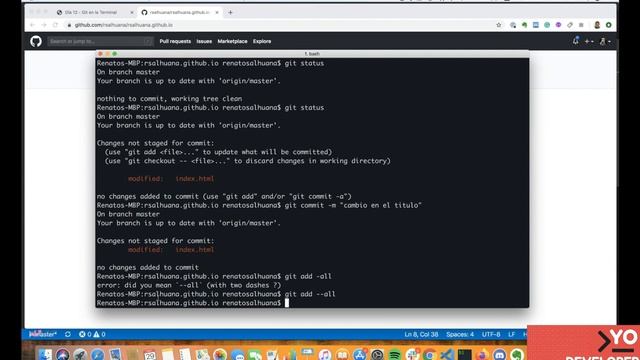
Task: Open Safari compass in the dock
Action: [x=98, y=354]
